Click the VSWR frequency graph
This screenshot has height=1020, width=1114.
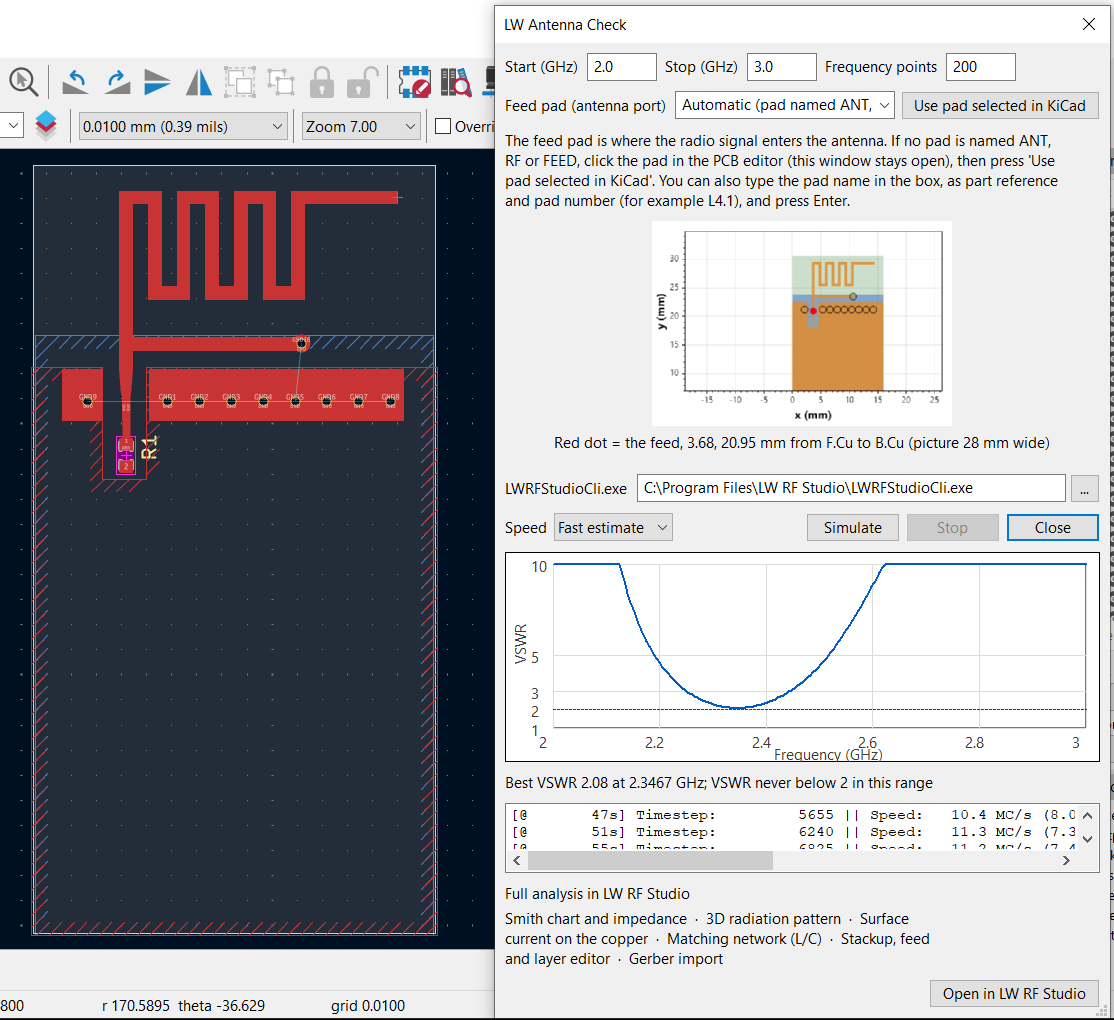802,657
